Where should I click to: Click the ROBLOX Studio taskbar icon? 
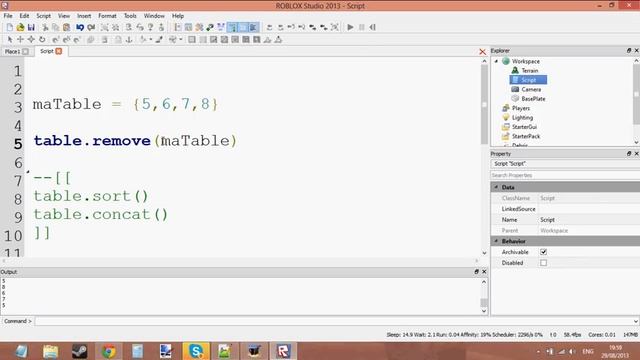coord(283,351)
